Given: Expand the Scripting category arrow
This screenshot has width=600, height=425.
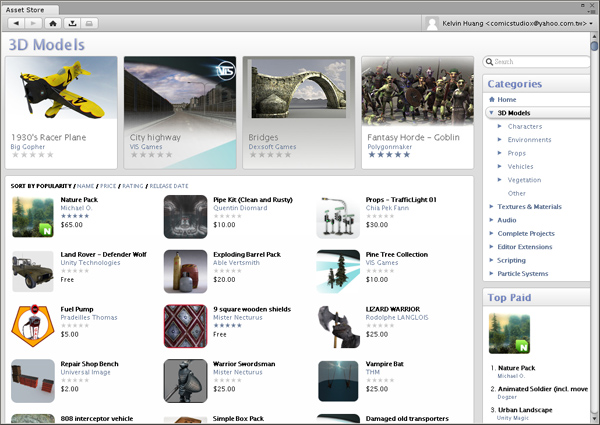Looking at the screenshot, I should (491, 260).
